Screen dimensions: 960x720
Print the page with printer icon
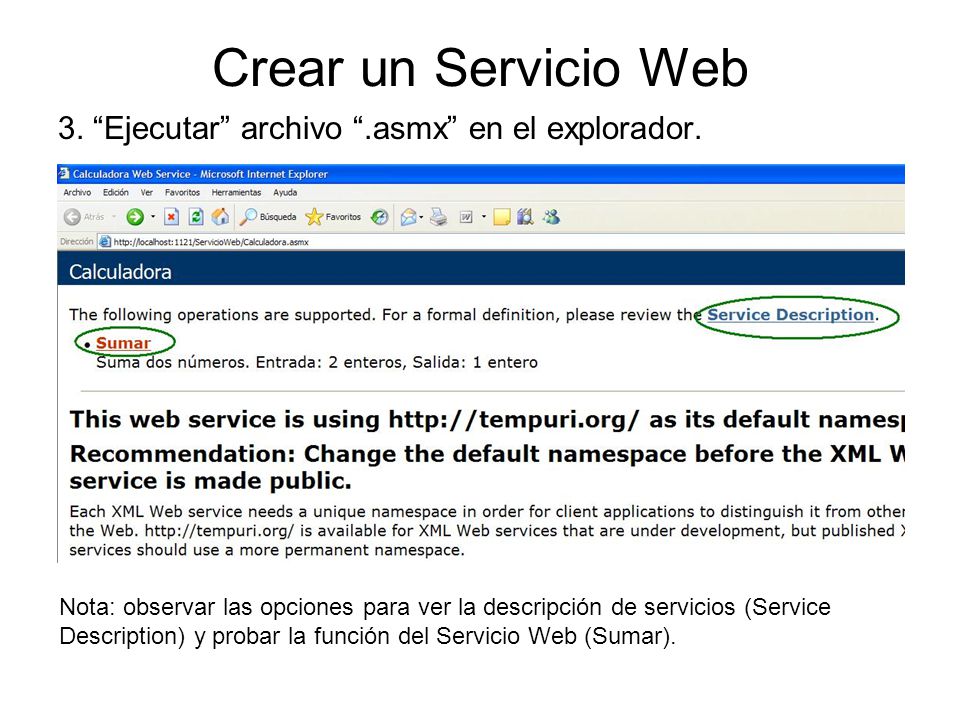pos(438,217)
